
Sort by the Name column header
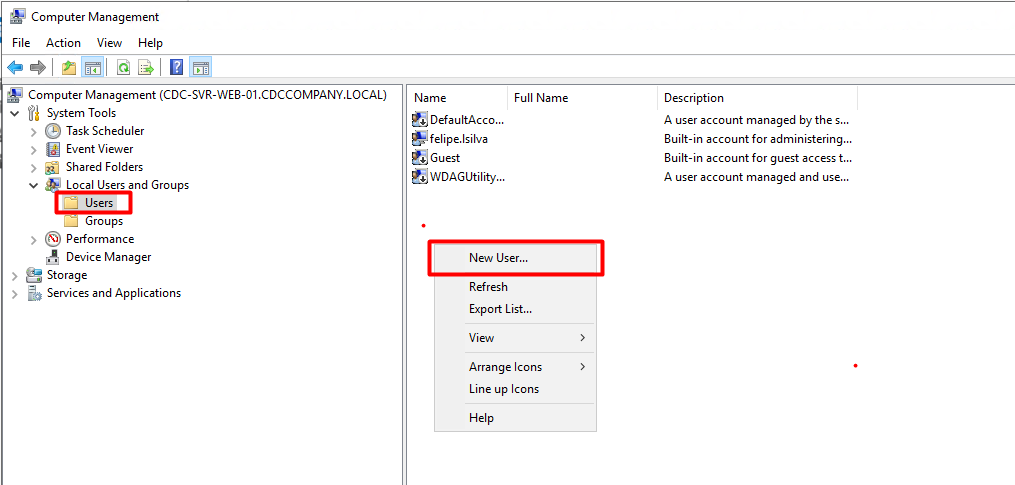pyautogui.click(x=459, y=98)
